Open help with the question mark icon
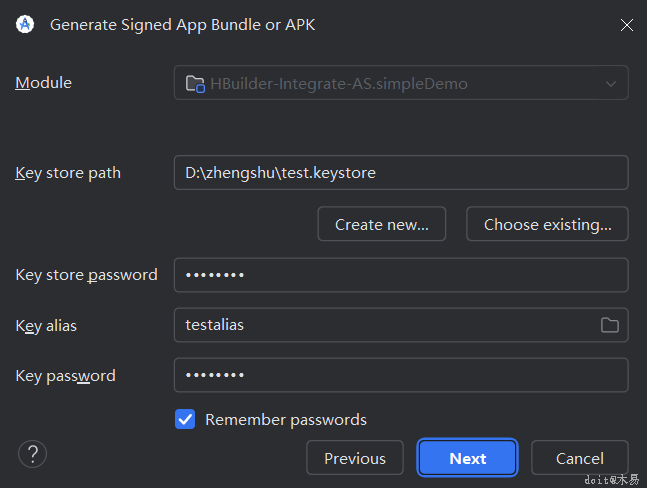This screenshot has width=647, height=488. (x=32, y=454)
